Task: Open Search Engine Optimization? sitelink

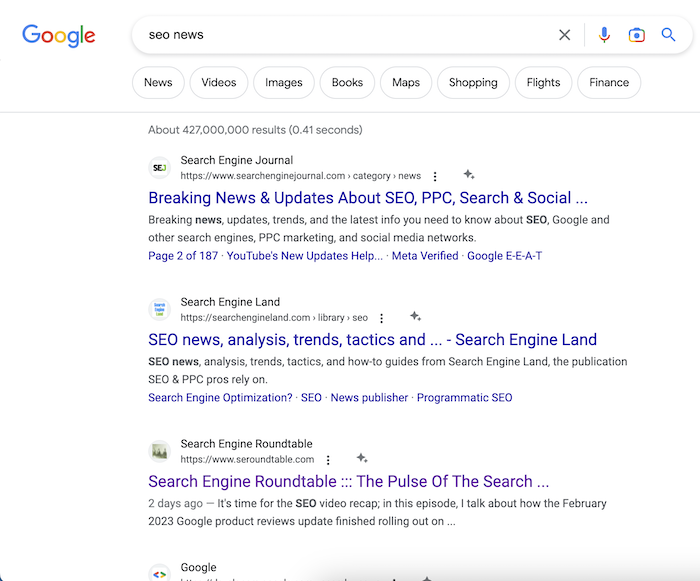Action: pos(220,398)
